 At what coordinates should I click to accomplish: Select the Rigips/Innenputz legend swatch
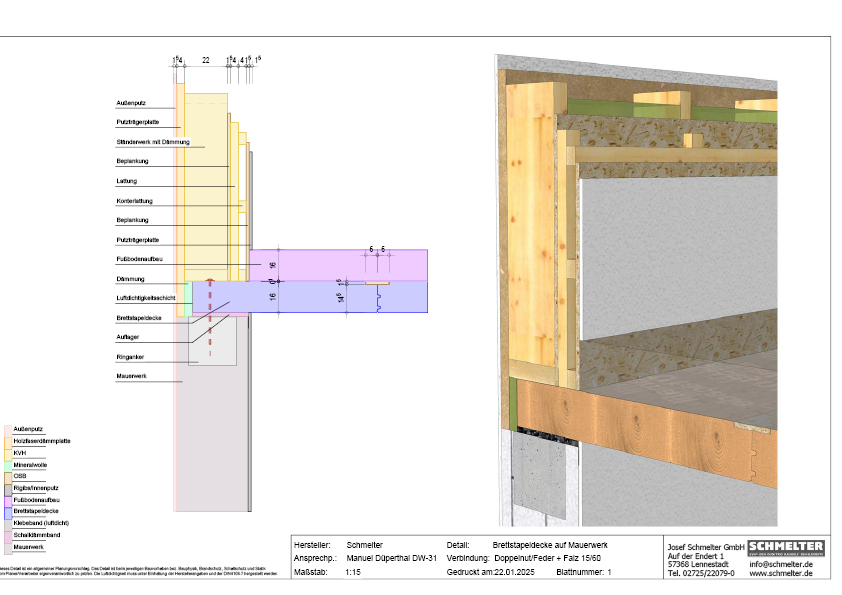coord(7,488)
